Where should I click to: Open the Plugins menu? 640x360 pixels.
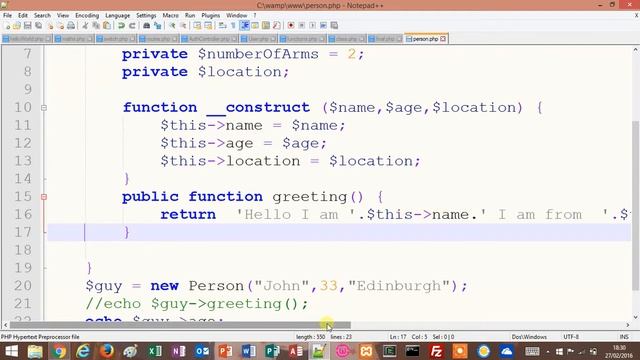pos(211,16)
